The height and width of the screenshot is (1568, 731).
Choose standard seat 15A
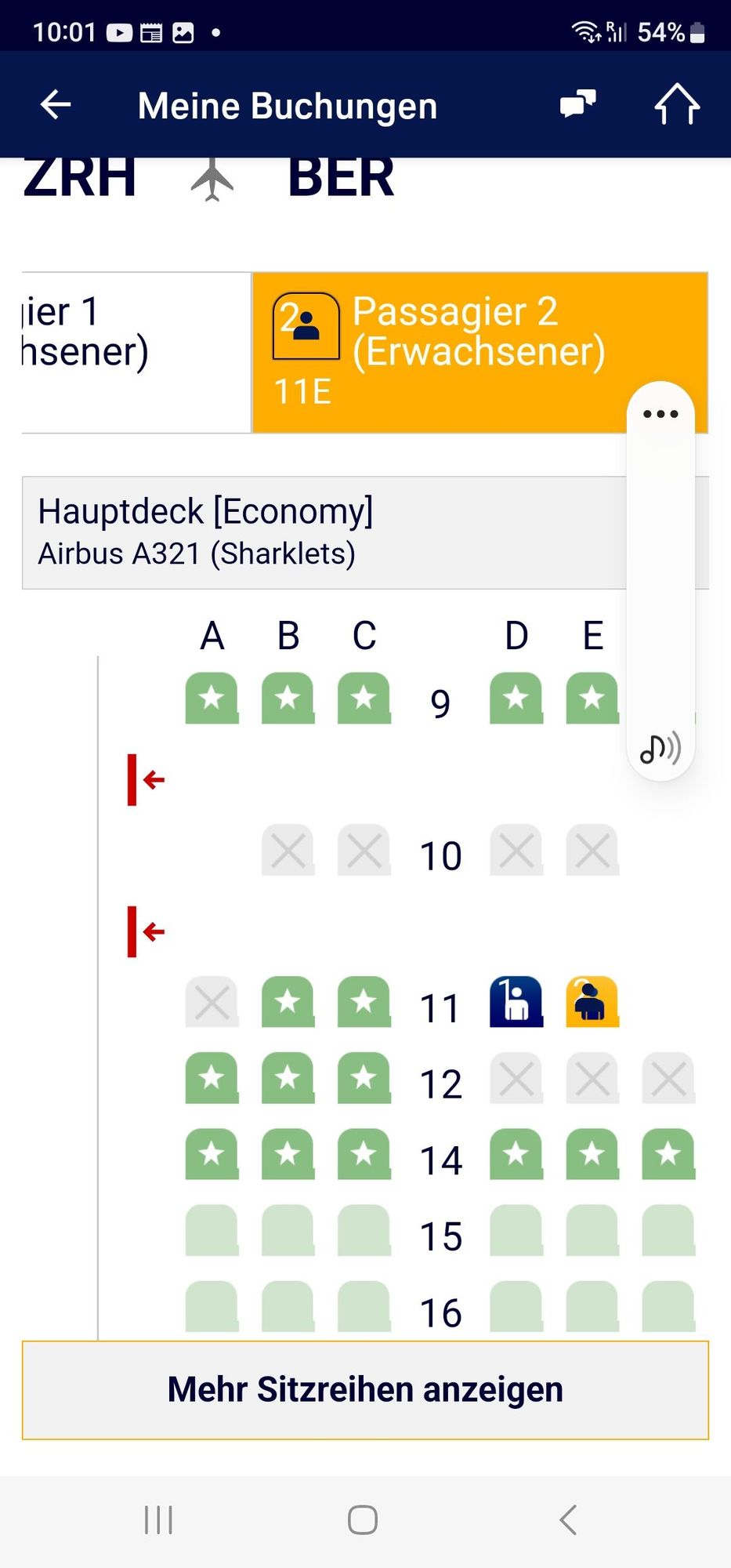point(212,1230)
